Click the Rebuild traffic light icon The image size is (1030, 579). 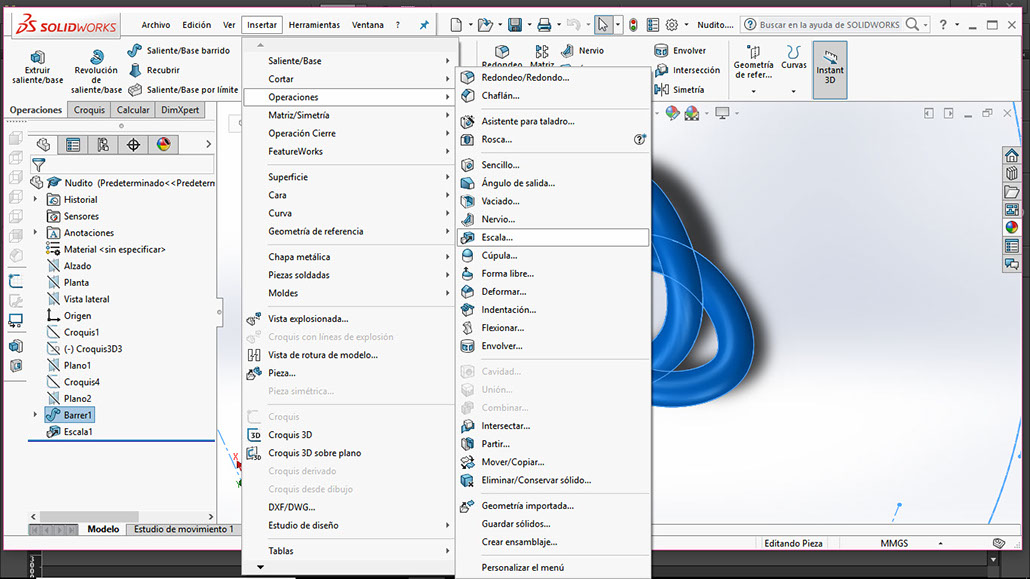[633, 25]
